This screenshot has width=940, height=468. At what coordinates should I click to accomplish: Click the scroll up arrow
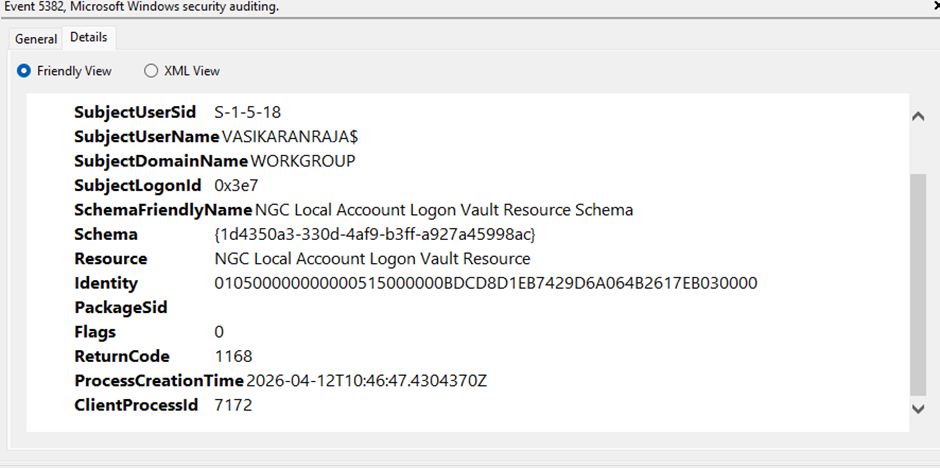(917, 117)
